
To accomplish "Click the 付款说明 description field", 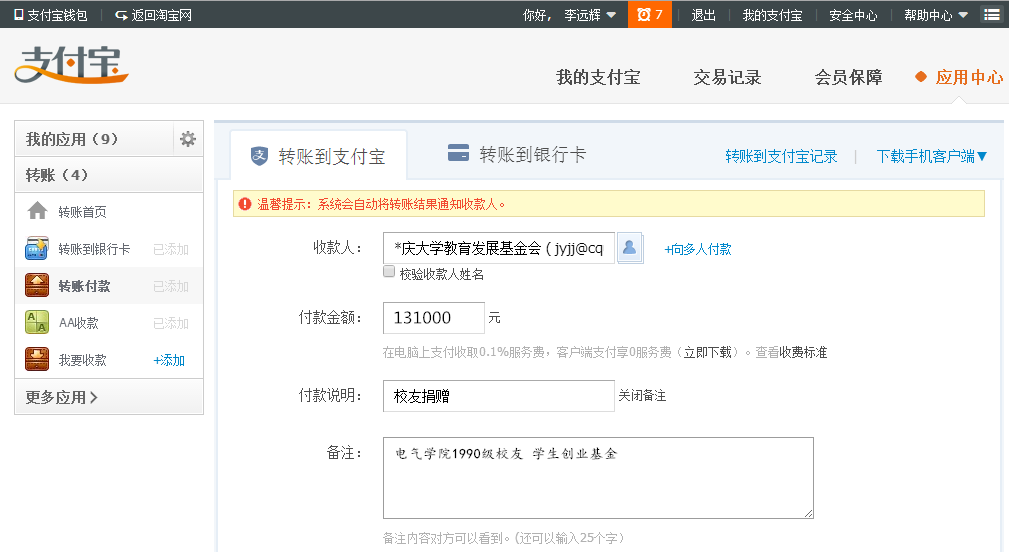I will (x=499, y=396).
